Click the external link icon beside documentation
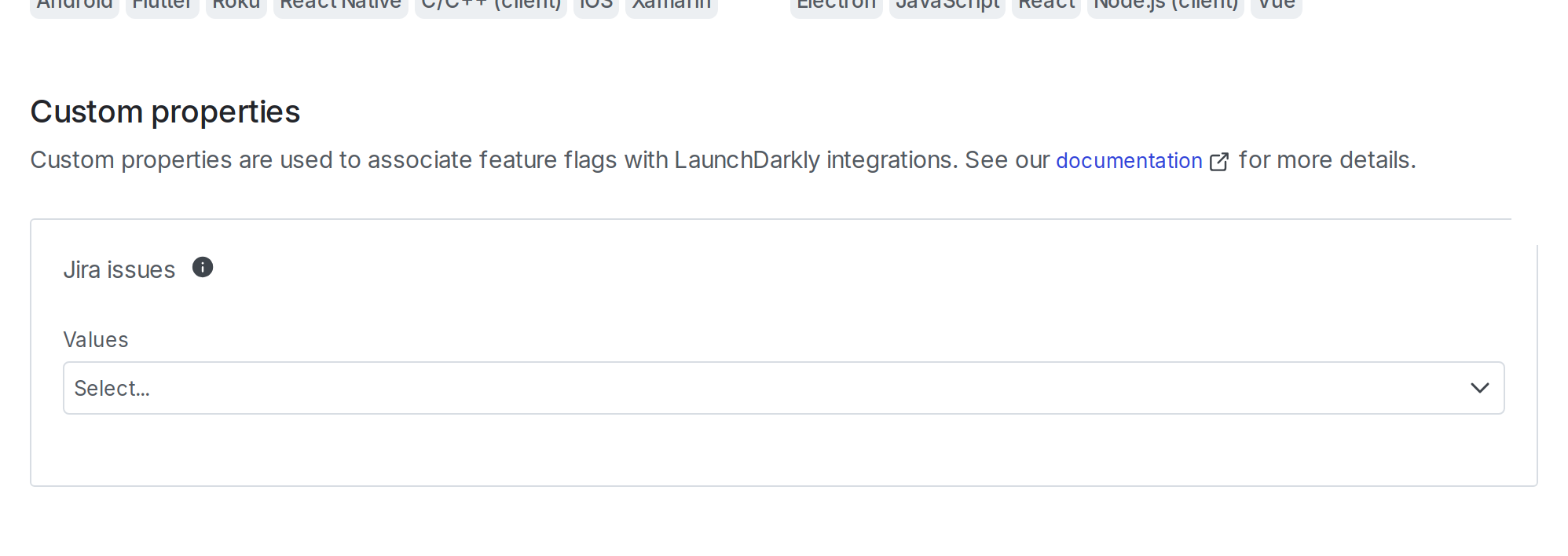The image size is (1568, 556). coord(1220,161)
